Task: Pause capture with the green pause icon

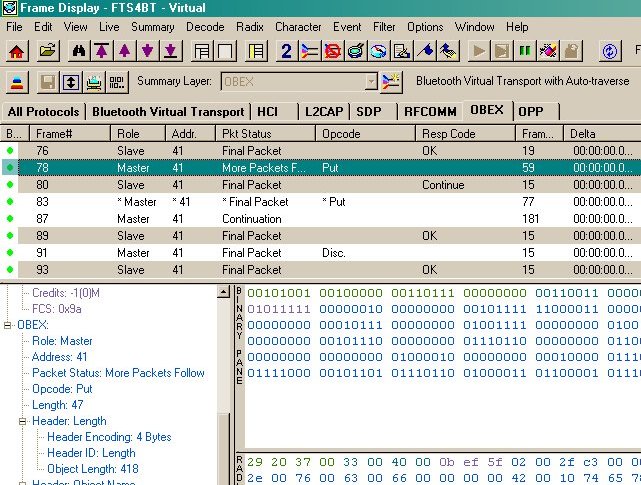Action: click(525, 51)
